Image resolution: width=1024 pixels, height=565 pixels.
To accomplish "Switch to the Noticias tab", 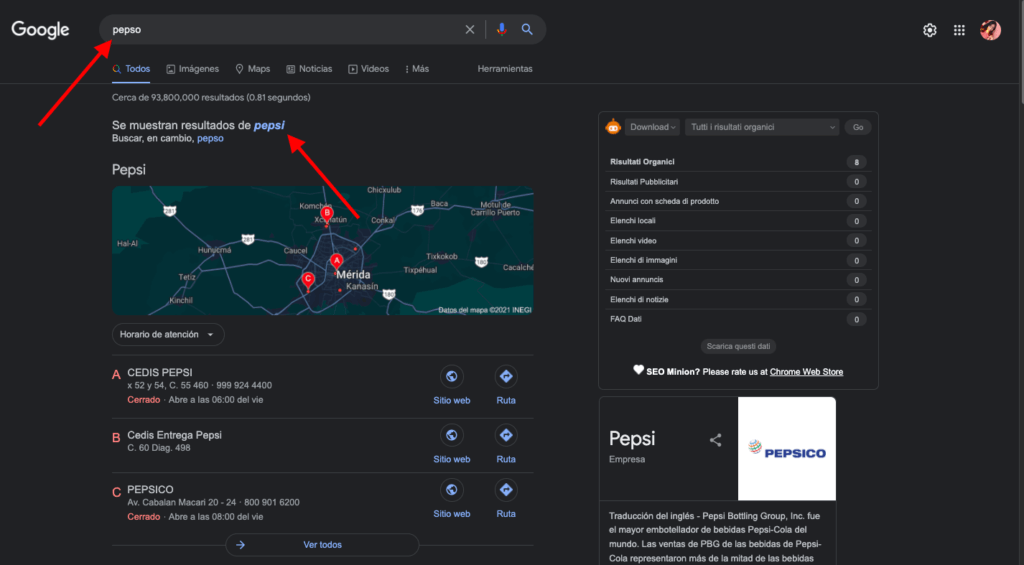I will tap(309, 69).
